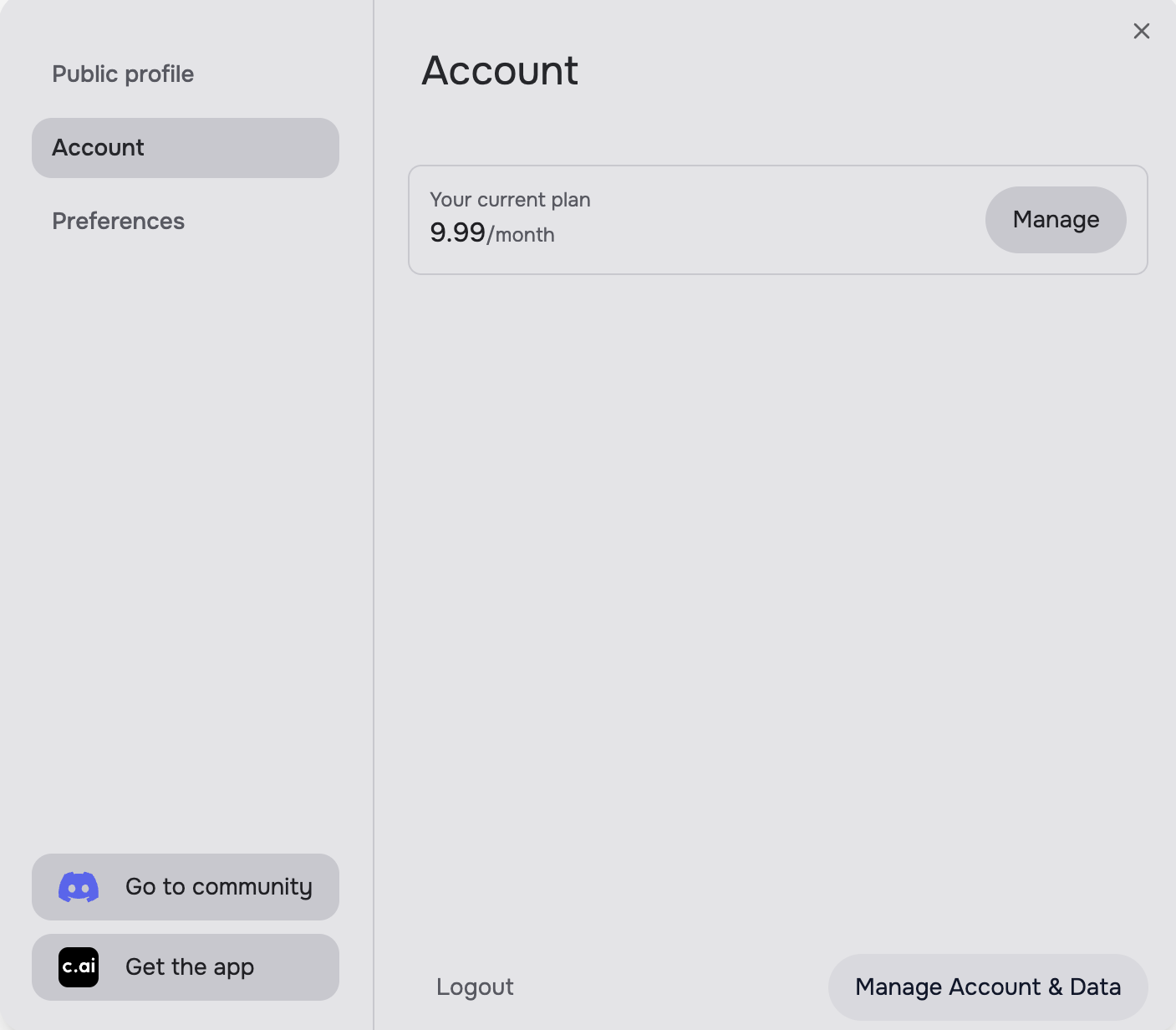Click the Get the app text
This screenshot has width=1176, height=1030.
tap(190, 967)
